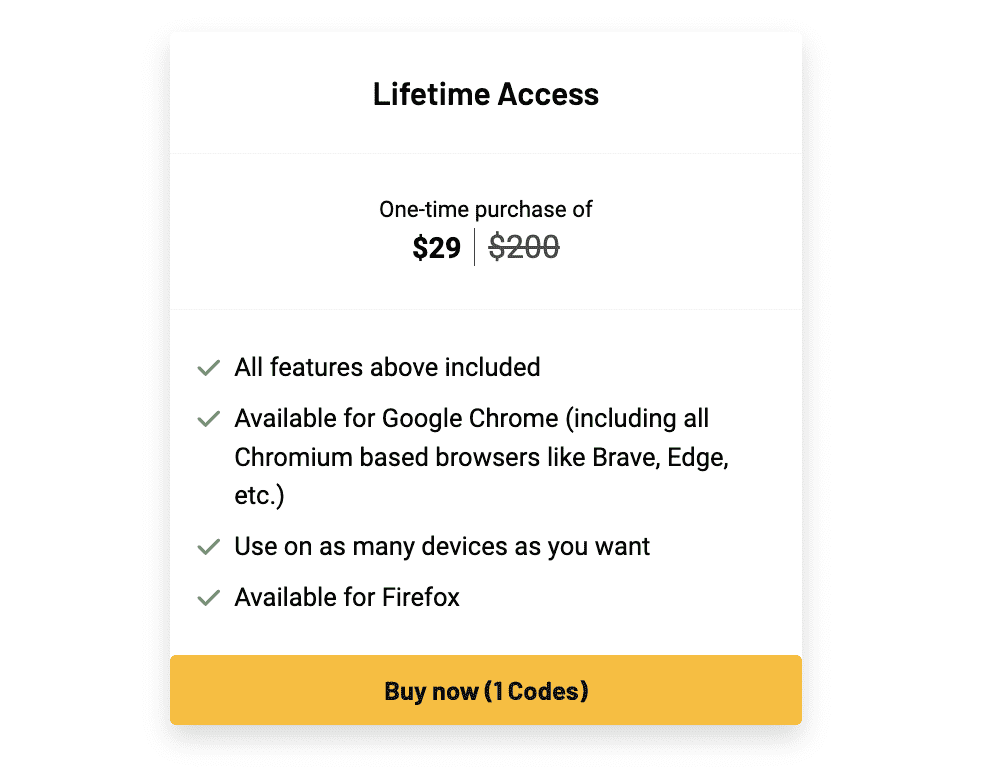Click the bold $29 price

coord(436,247)
